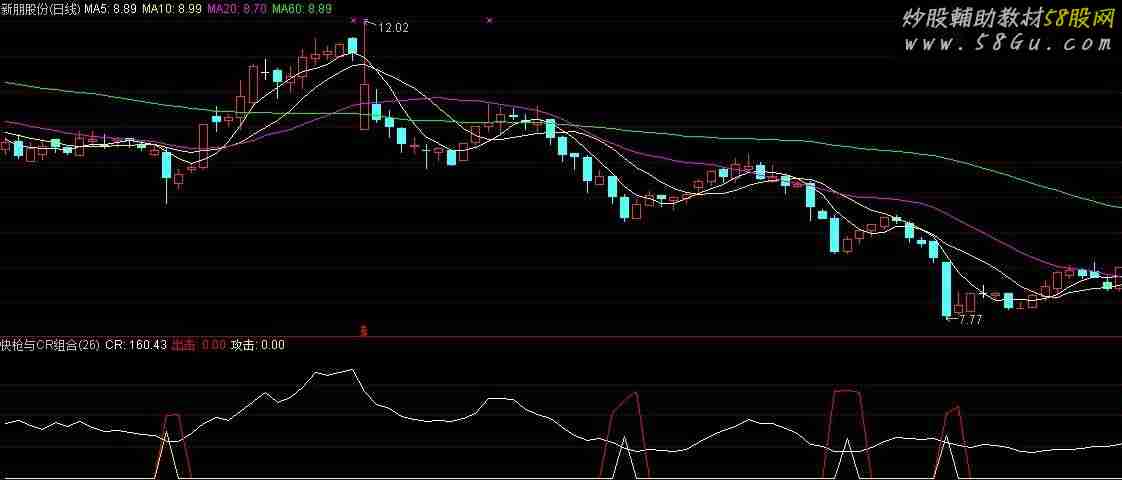The image size is (1122, 480).
Task: Select the green MA60: 8.89 label
Action: click(x=303, y=9)
